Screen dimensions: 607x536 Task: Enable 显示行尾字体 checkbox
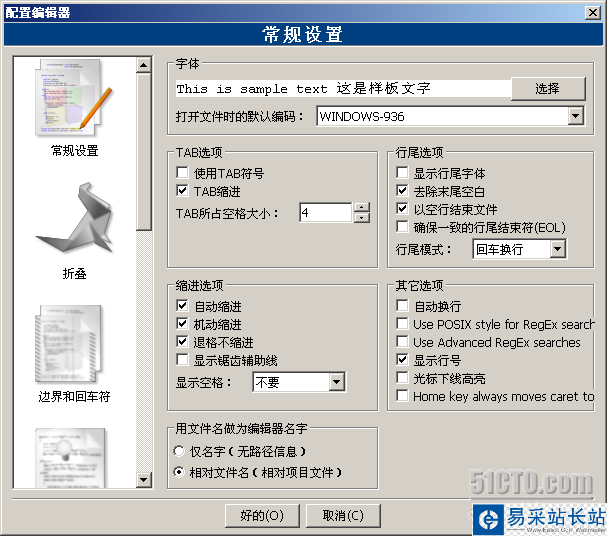[x=402, y=172]
